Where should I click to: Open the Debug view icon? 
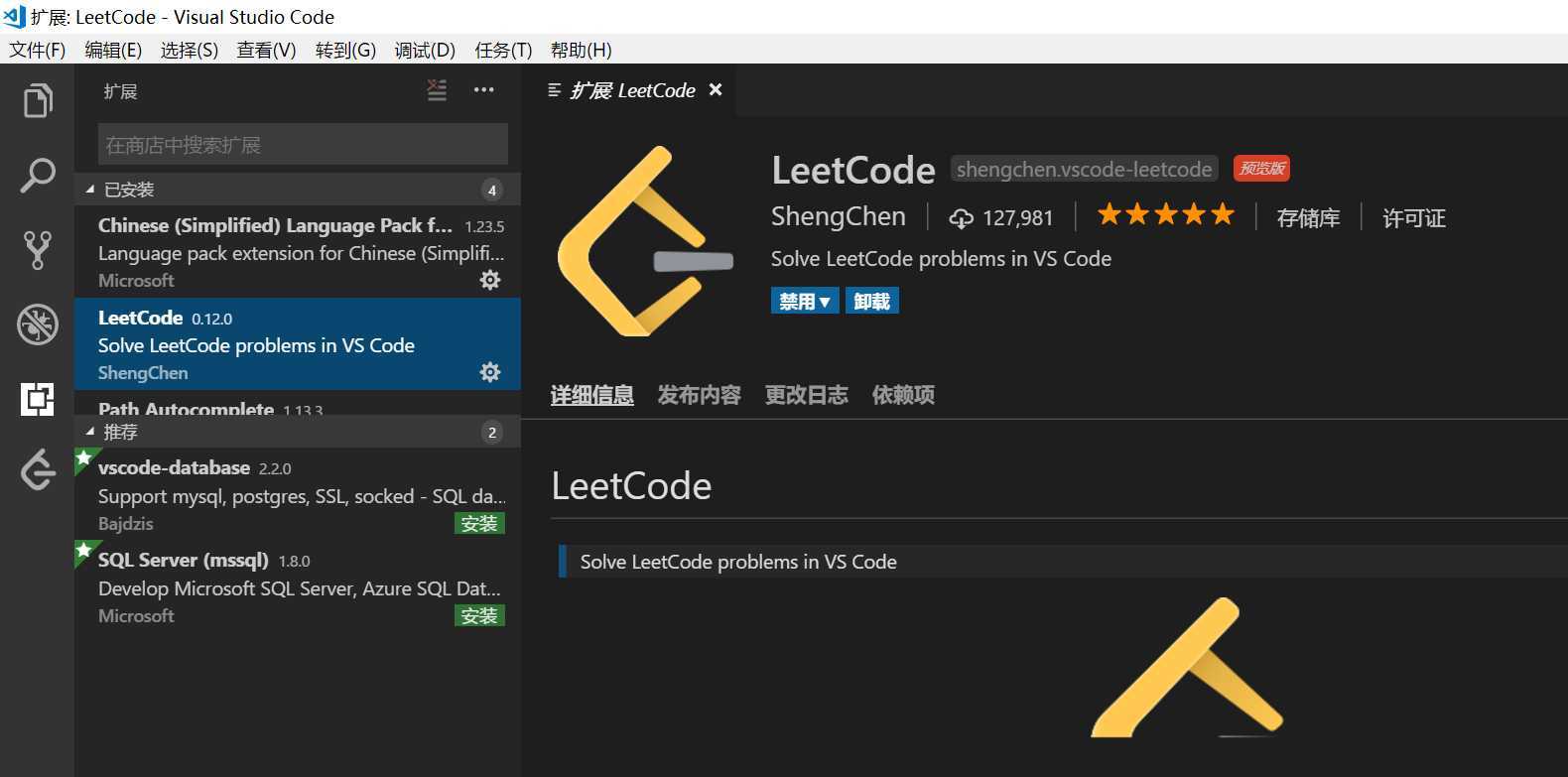click(38, 324)
